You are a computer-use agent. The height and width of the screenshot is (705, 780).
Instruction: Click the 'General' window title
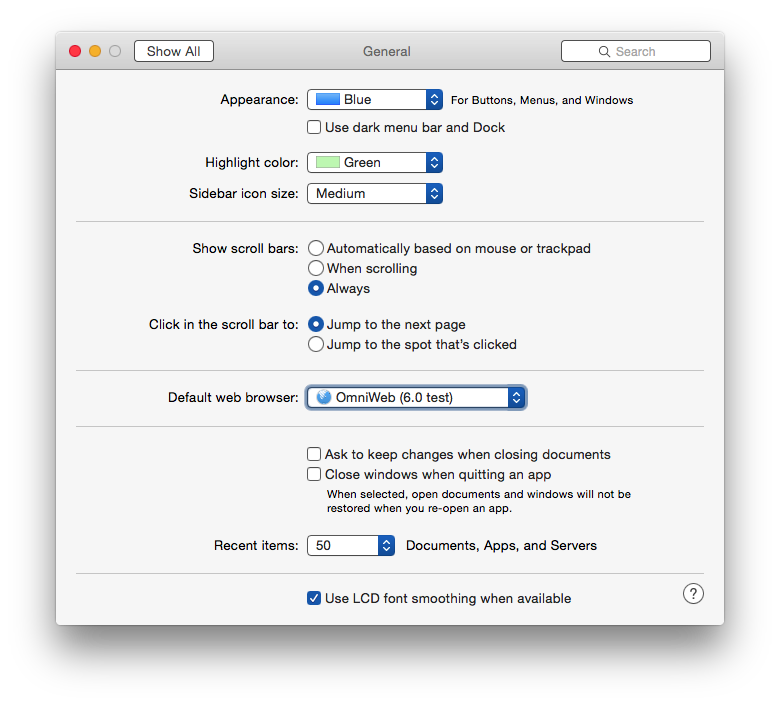[x=387, y=51]
